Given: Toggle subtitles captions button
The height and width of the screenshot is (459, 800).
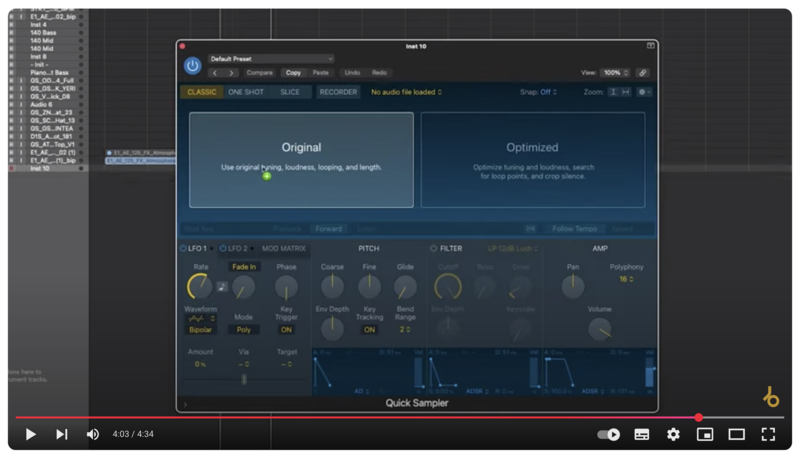Looking at the screenshot, I should click(x=642, y=435).
